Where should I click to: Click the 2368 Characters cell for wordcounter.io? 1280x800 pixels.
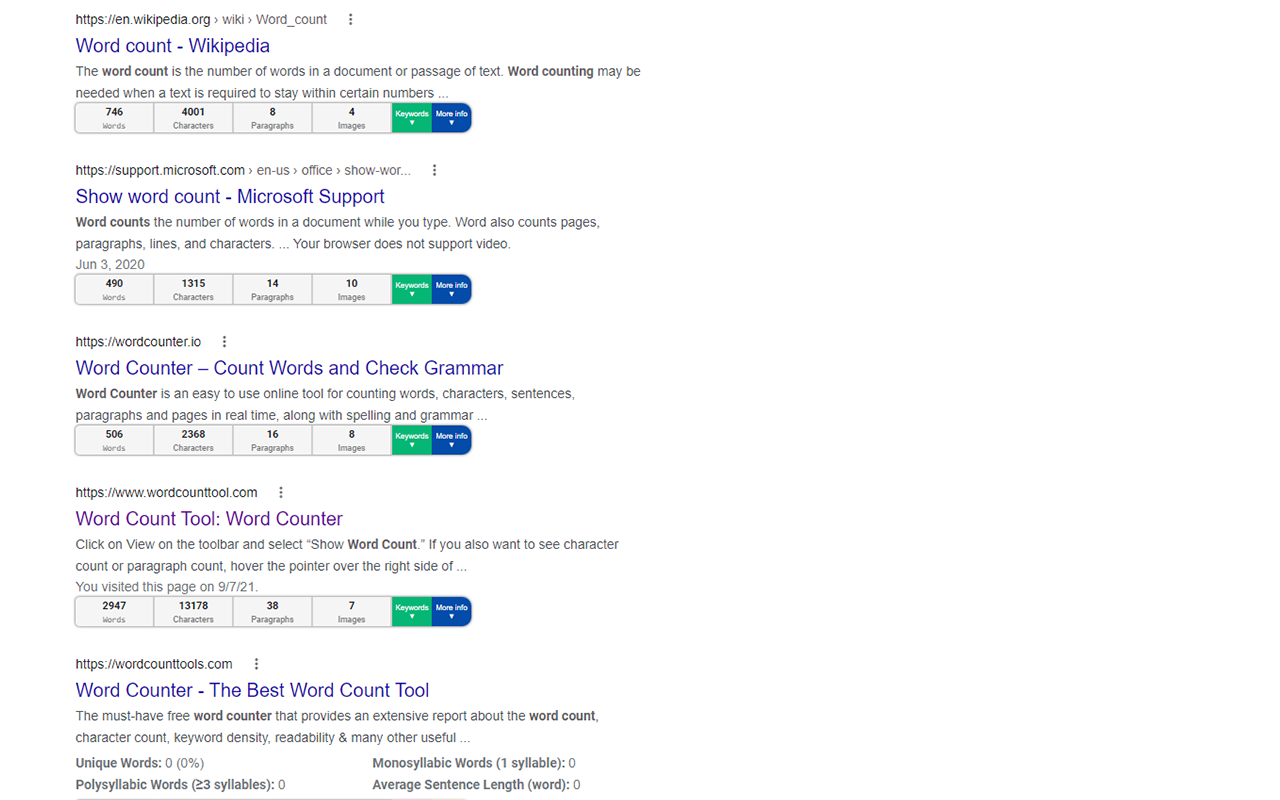(x=193, y=440)
